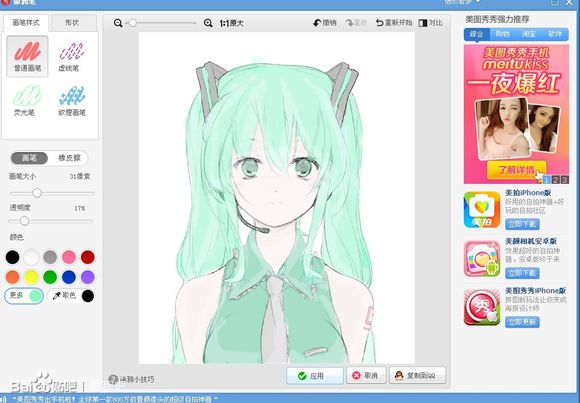Click the zoom out magnifier icon

coord(118,23)
